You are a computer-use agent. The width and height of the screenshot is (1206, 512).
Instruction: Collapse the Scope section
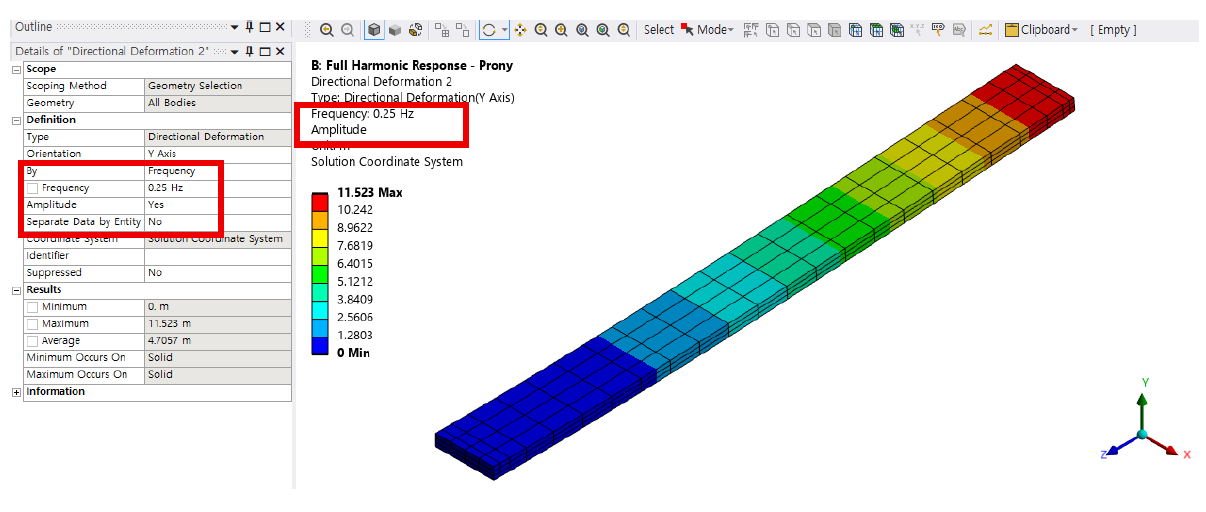pyautogui.click(x=16, y=69)
